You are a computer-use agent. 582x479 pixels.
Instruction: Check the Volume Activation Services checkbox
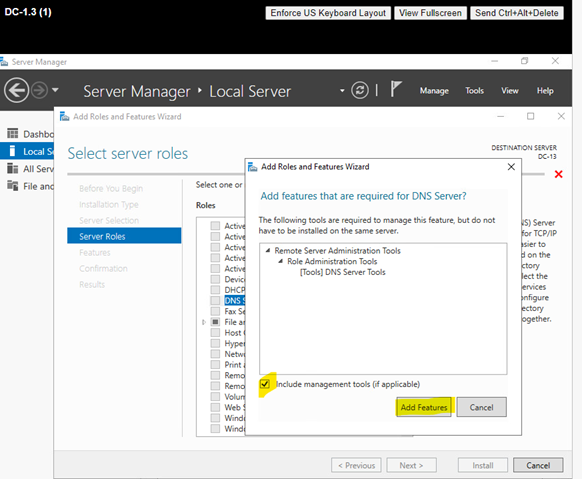pos(215,397)
